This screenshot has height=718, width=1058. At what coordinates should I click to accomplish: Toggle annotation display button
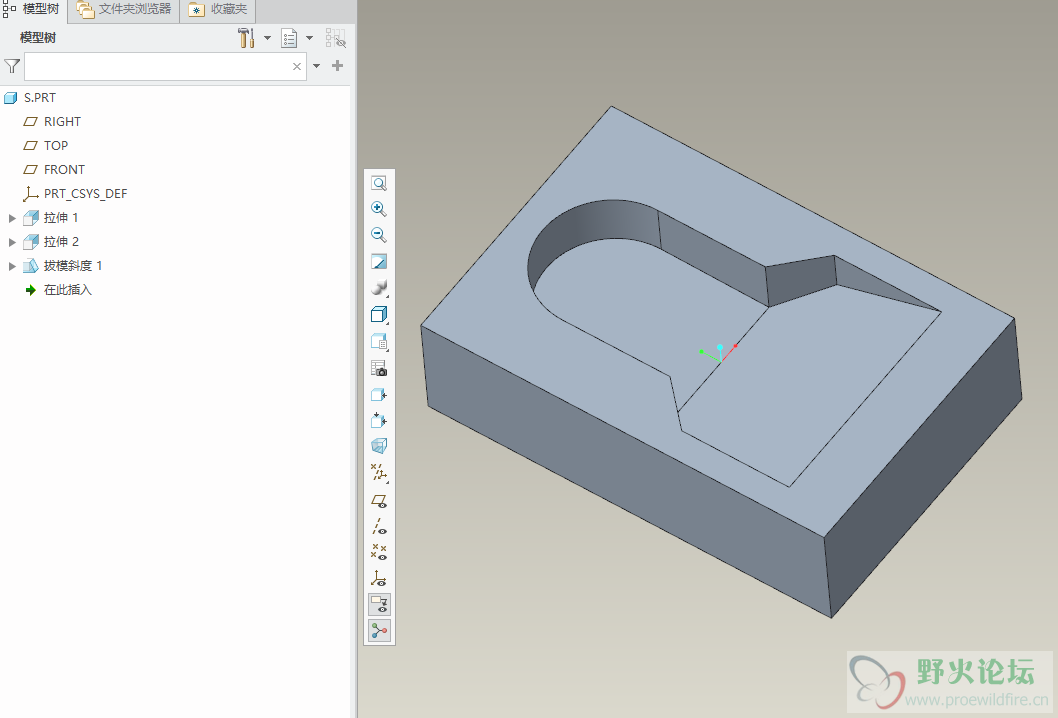coord(379,605)
